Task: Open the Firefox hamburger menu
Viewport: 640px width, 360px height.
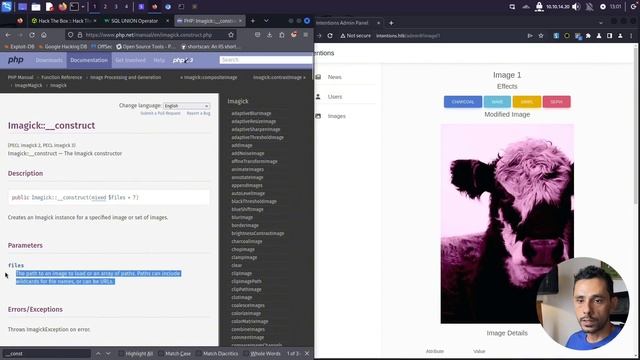Action: pos(306,36)
